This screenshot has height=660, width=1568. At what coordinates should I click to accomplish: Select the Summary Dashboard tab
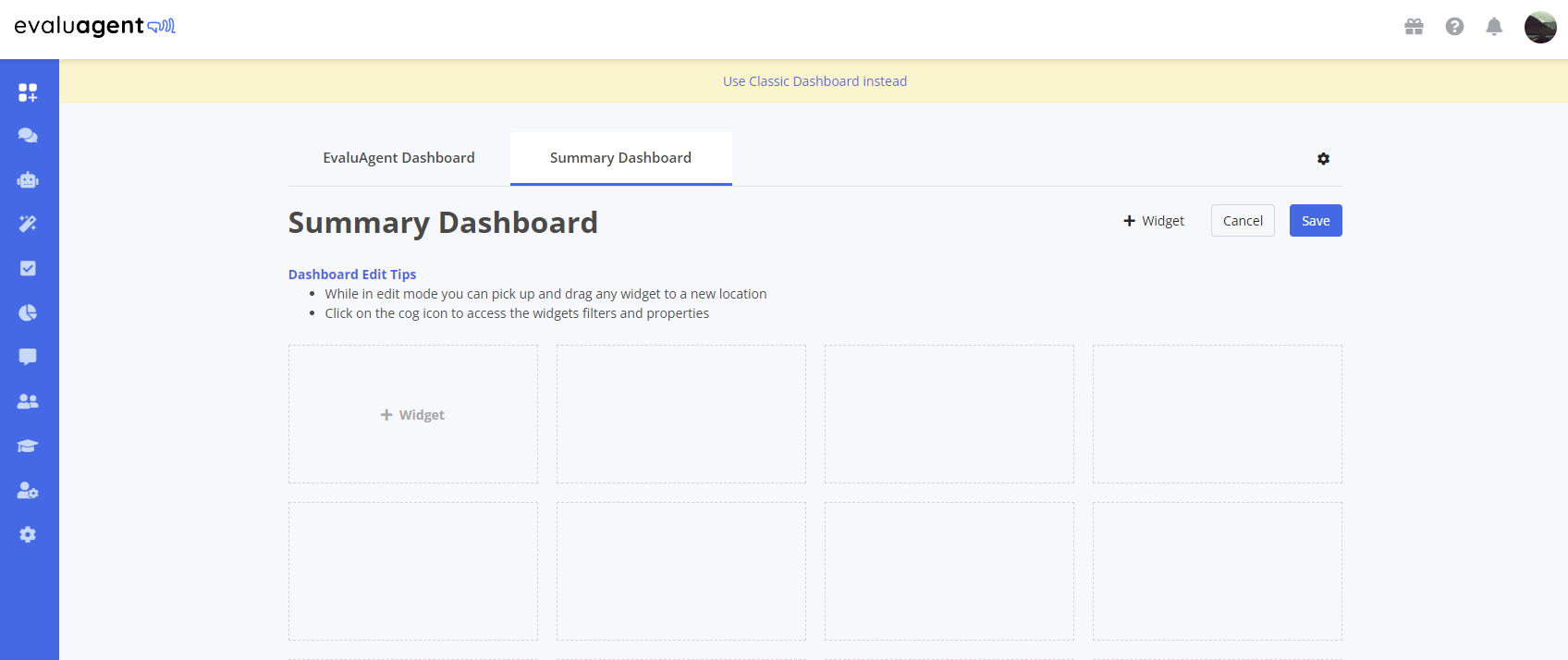[x=620, y=158]
